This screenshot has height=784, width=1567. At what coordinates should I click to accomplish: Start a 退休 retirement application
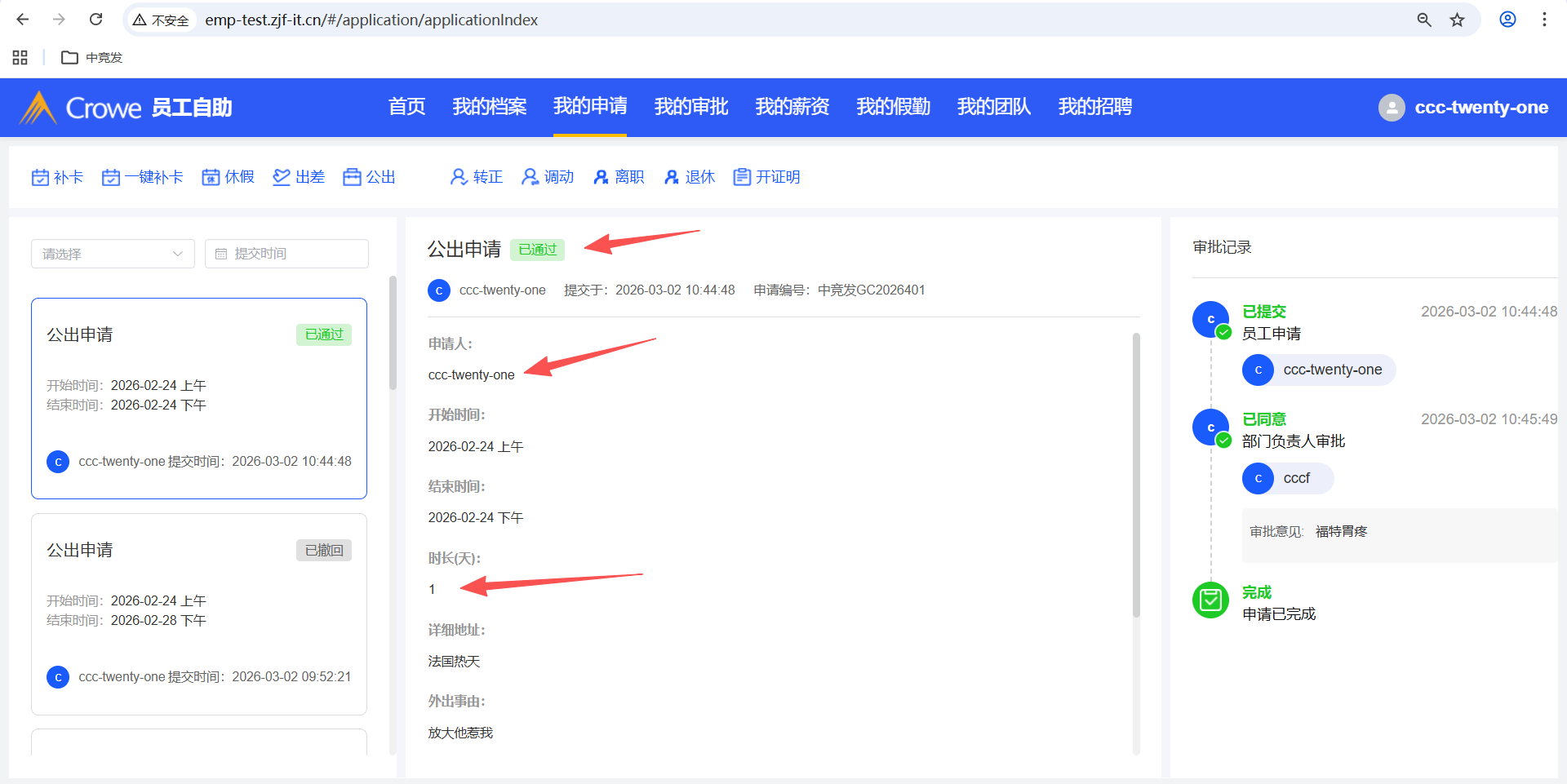pos(690,177)
